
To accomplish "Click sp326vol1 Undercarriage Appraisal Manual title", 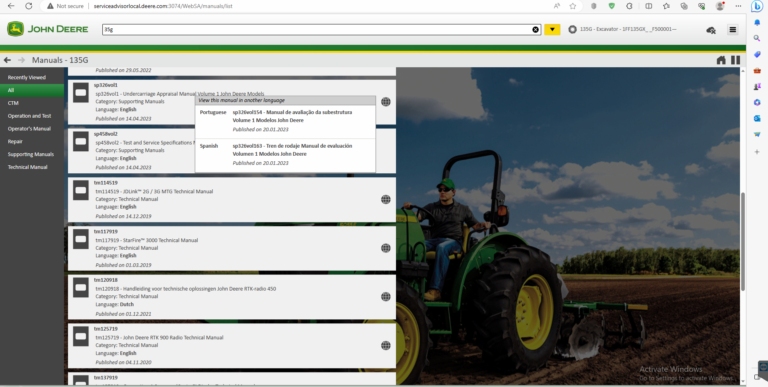I will point(180,94).
